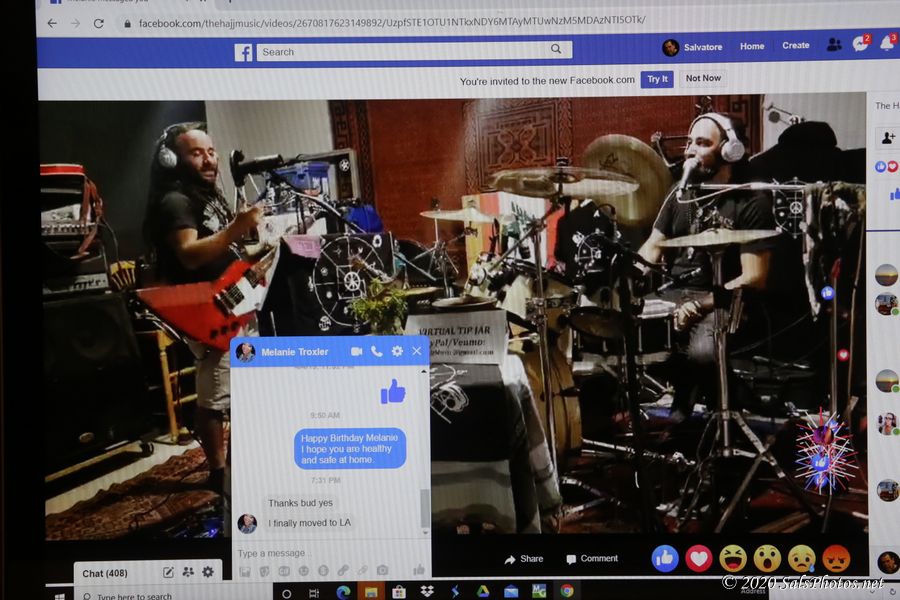Start a video call with Melanie Troxler
This screenshot has height=600, width=900.
[356, 352]
